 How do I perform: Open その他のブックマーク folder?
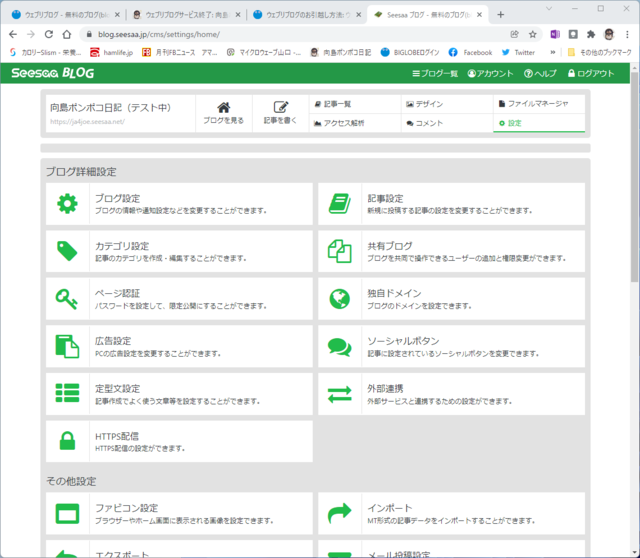coord(599,52)
